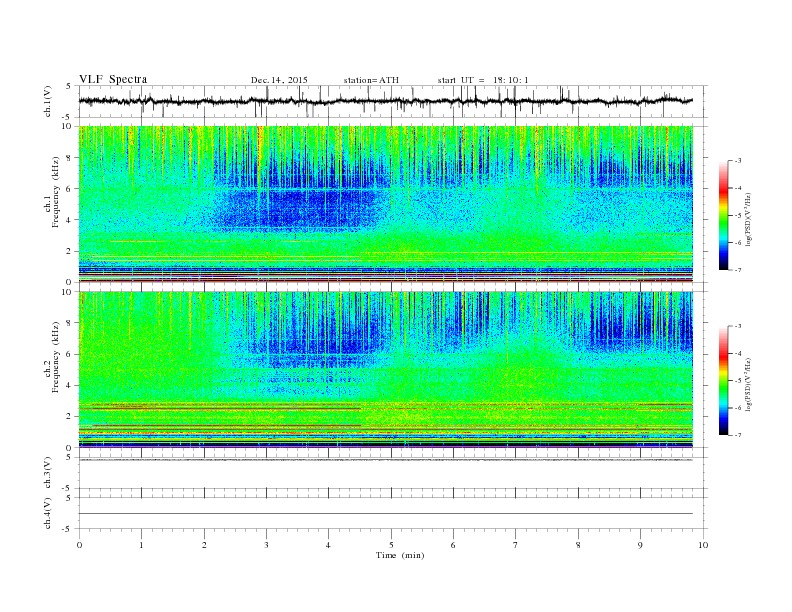Click the "ch.1(V)" waveform axis label
Screen dimensions: 792x612
point(47,101)
